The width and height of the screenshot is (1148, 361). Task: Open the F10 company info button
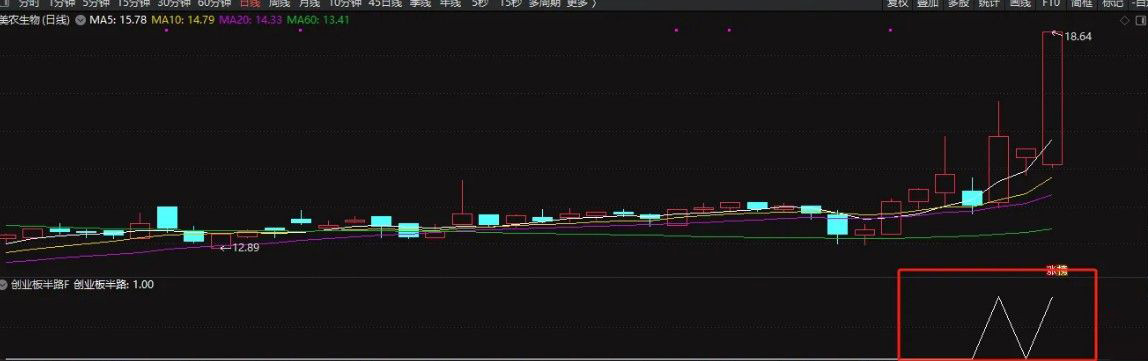pyautogui.click(x=1051, y=3)
